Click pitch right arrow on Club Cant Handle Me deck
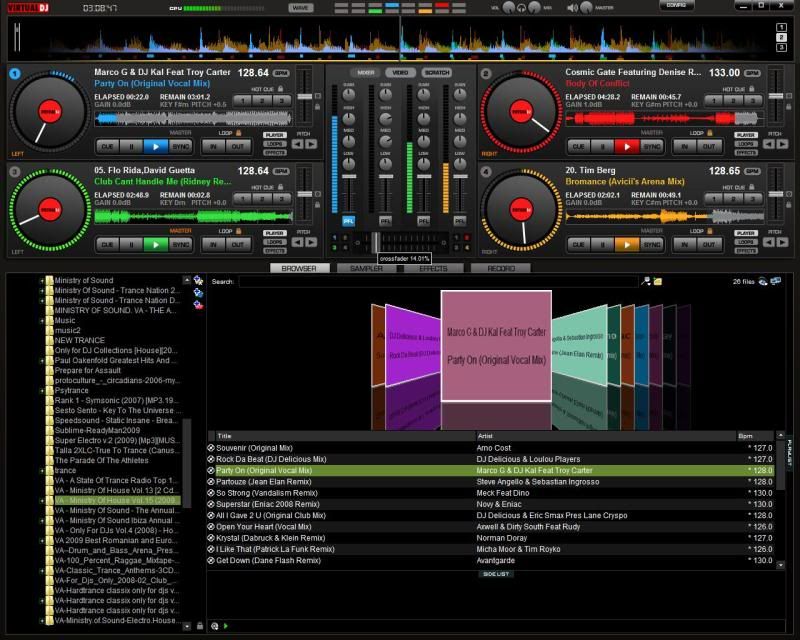 point(311,242)
